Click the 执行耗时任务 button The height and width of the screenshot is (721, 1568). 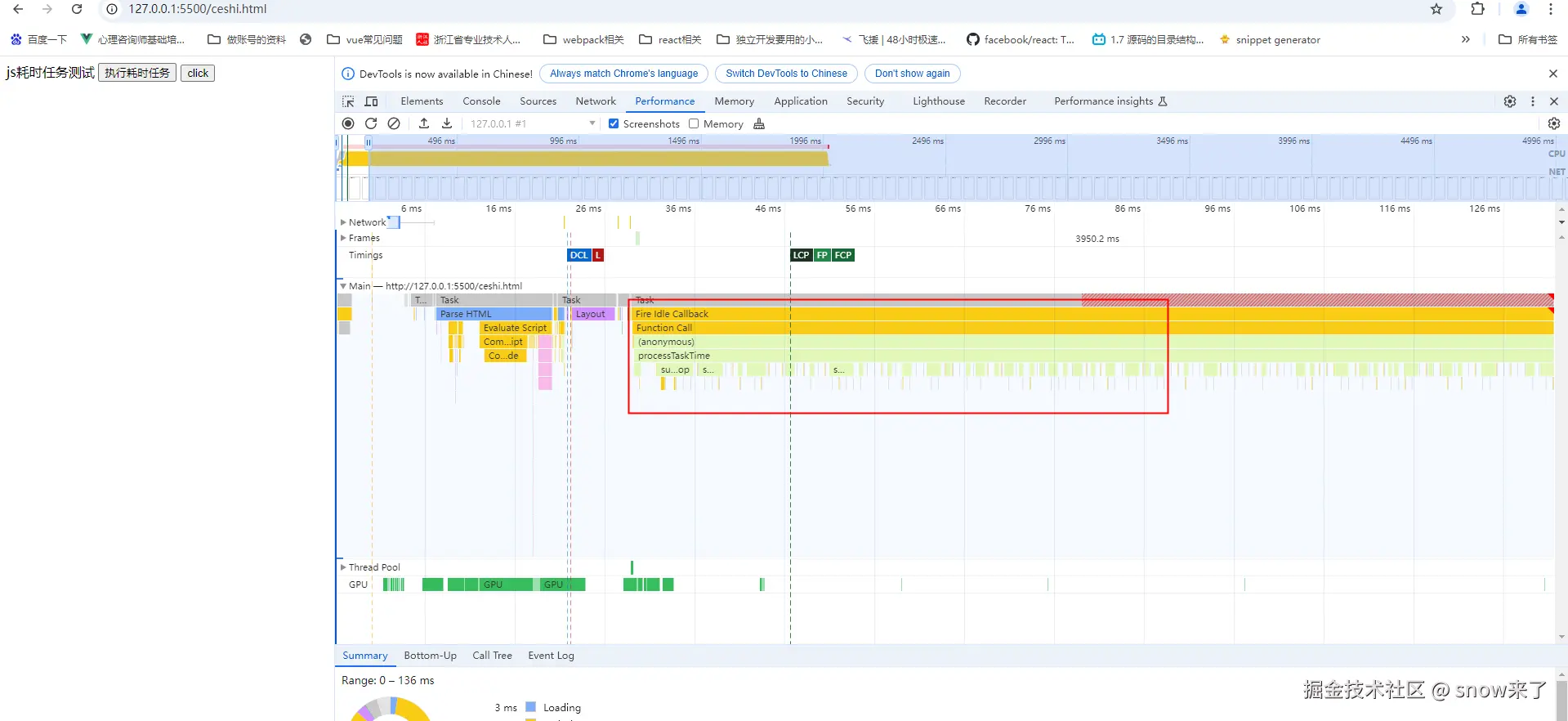tap(137, 73)
